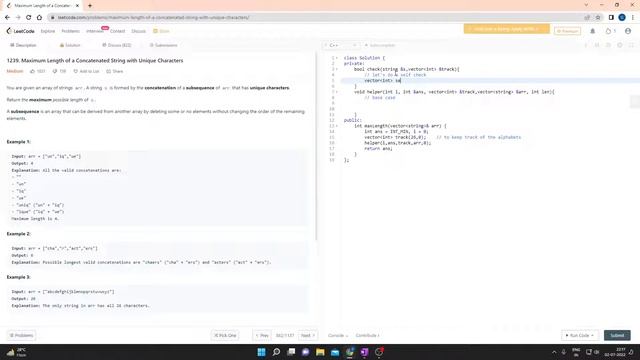
Task: Open the tab search chevron
Action: (587, 5)
